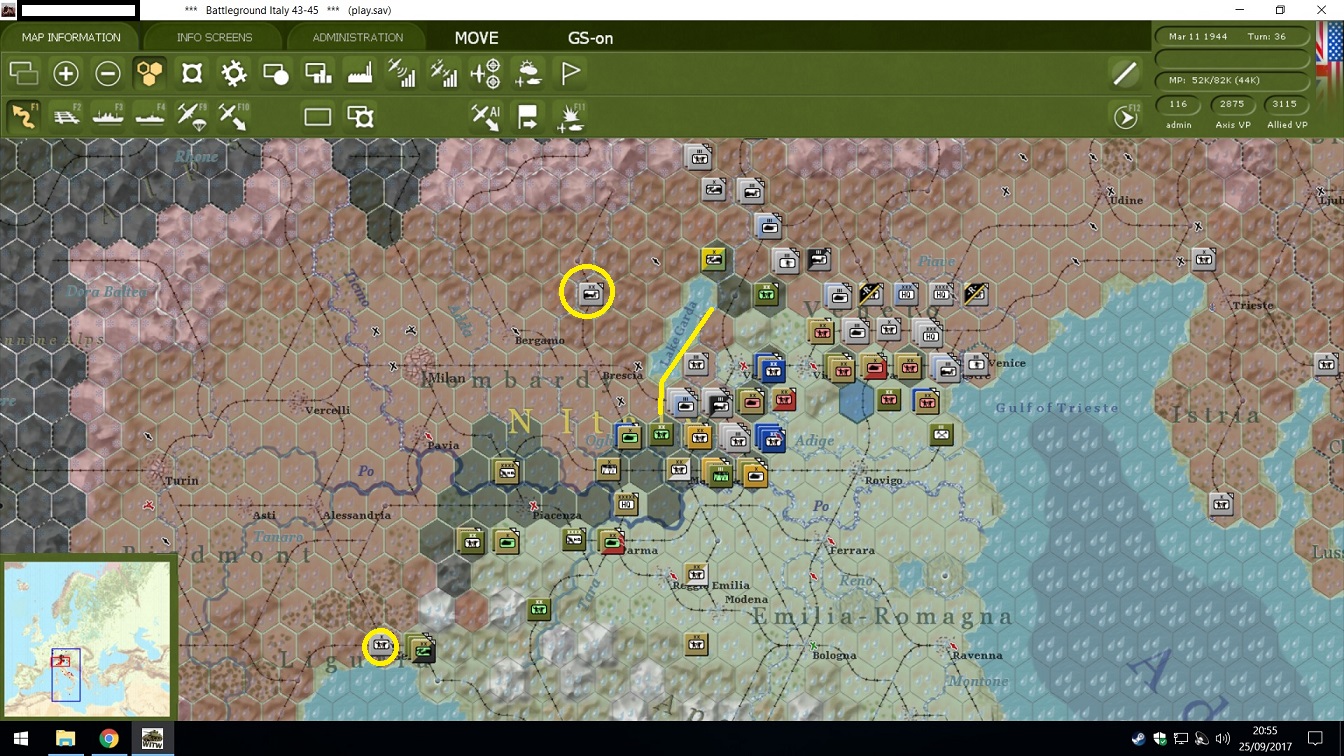The image size is (1344, 756).
Task: Click the date and turn field Mar 11 1944
Action: point(1232,37)
